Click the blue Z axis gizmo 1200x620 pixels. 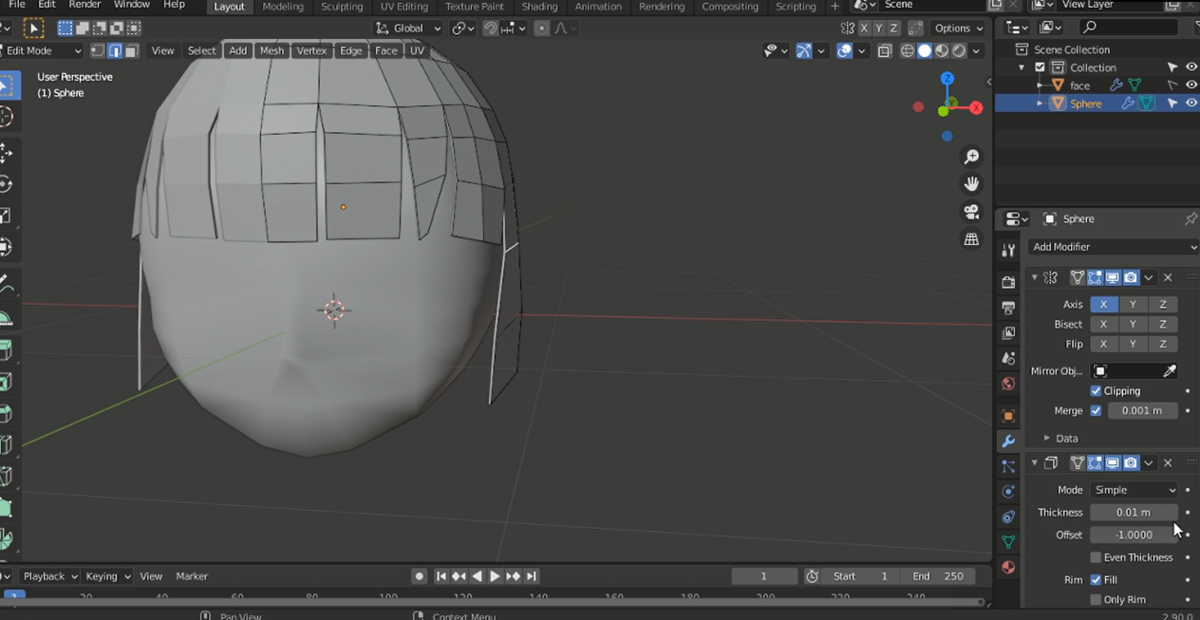948,79
